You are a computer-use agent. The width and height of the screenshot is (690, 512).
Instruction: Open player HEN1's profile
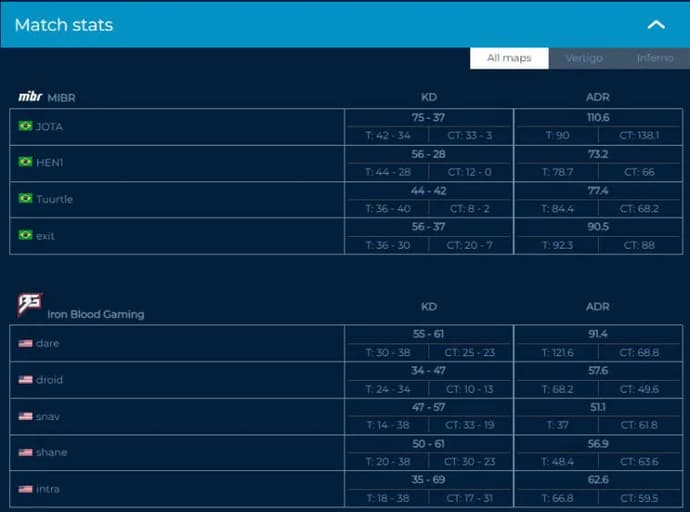pyautogui.click(x=49, y=163)
